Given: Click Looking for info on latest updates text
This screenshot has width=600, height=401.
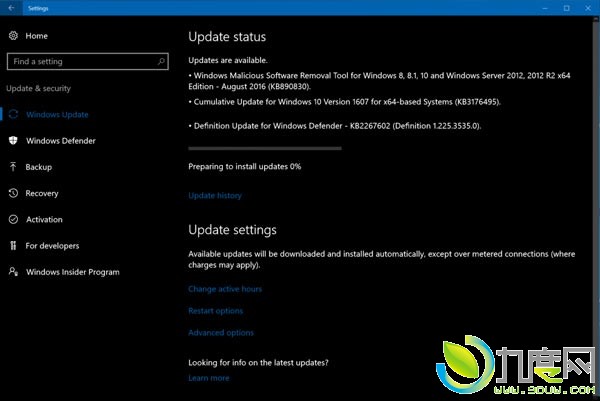Looking at the screenshot, I should pos(258,362).
